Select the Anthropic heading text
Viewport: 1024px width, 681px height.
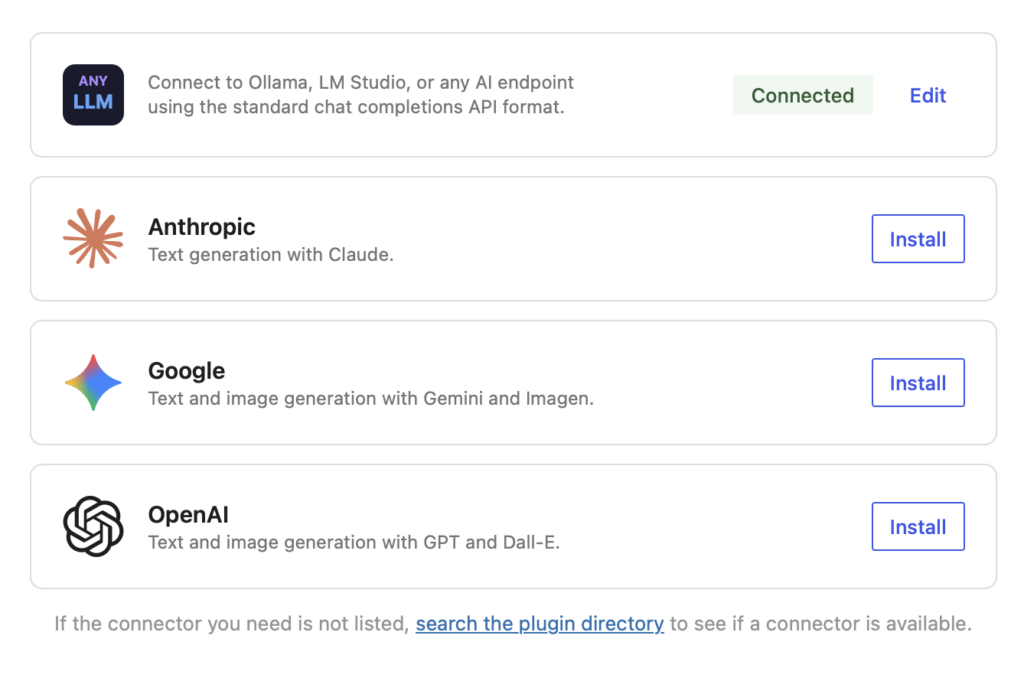(x=201, y=227)
